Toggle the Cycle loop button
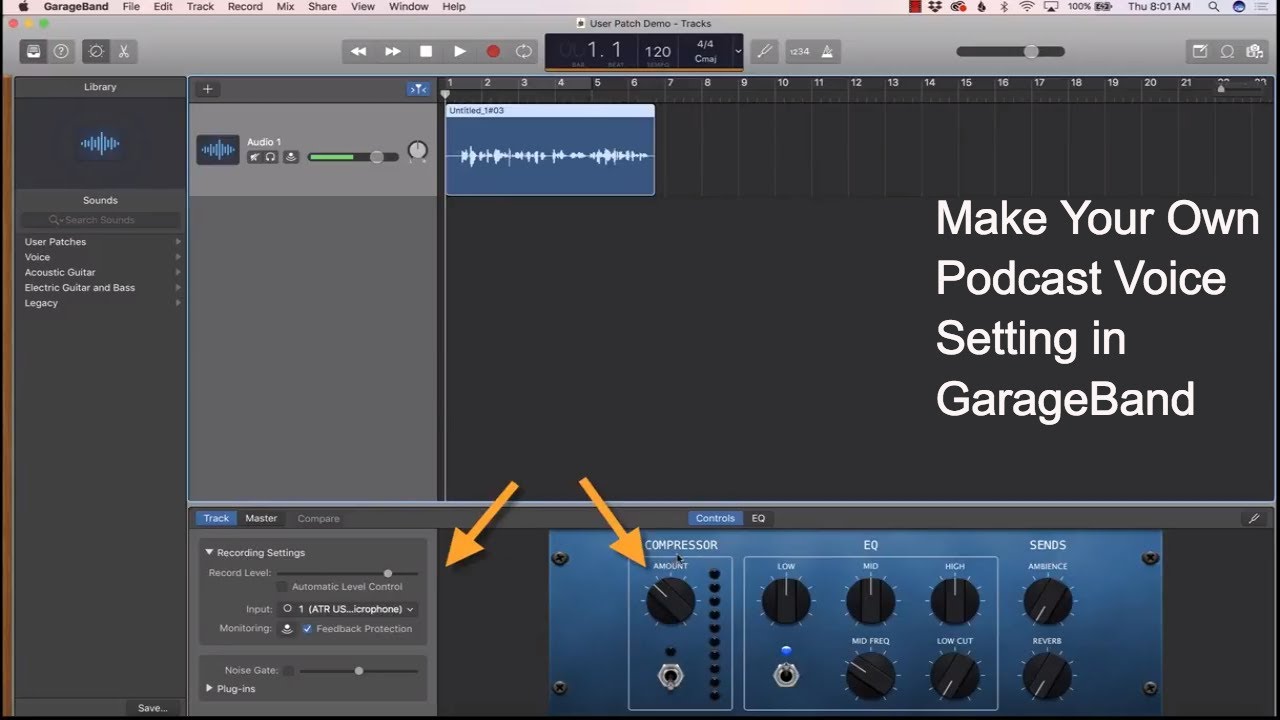Viewport: 1280px width, 720px height. 524,51
